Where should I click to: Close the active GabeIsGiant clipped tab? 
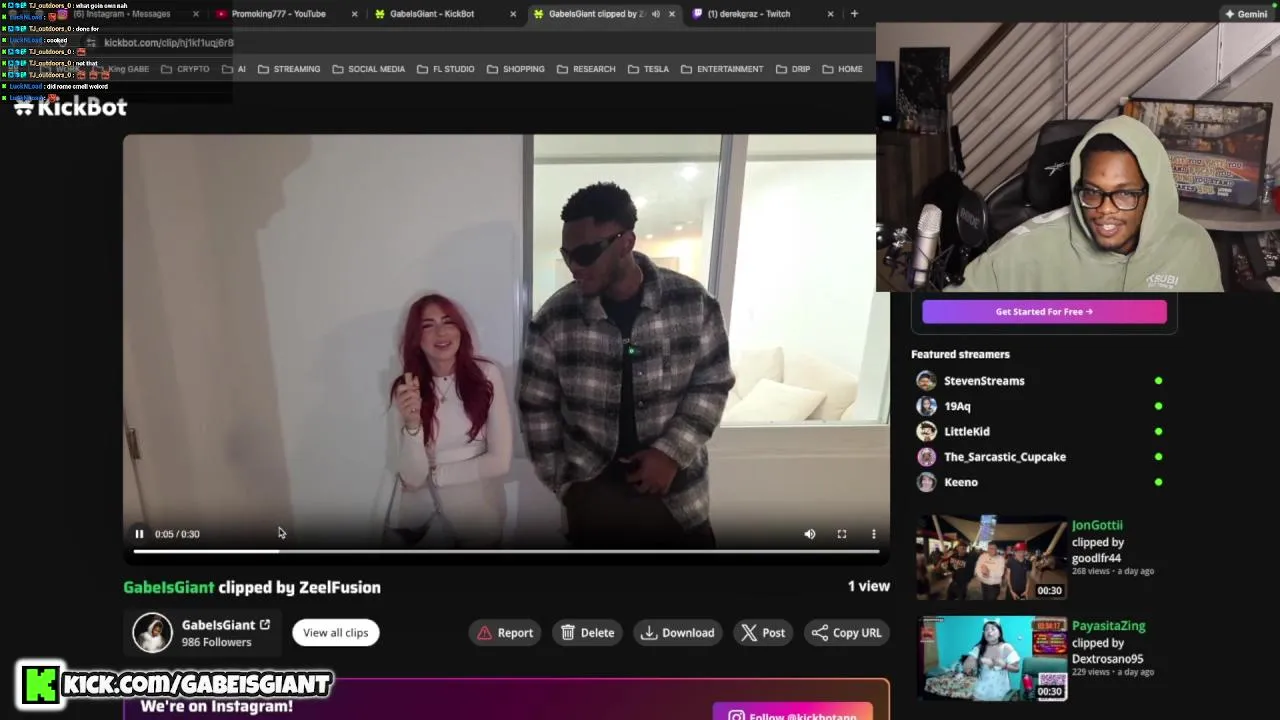671,14
